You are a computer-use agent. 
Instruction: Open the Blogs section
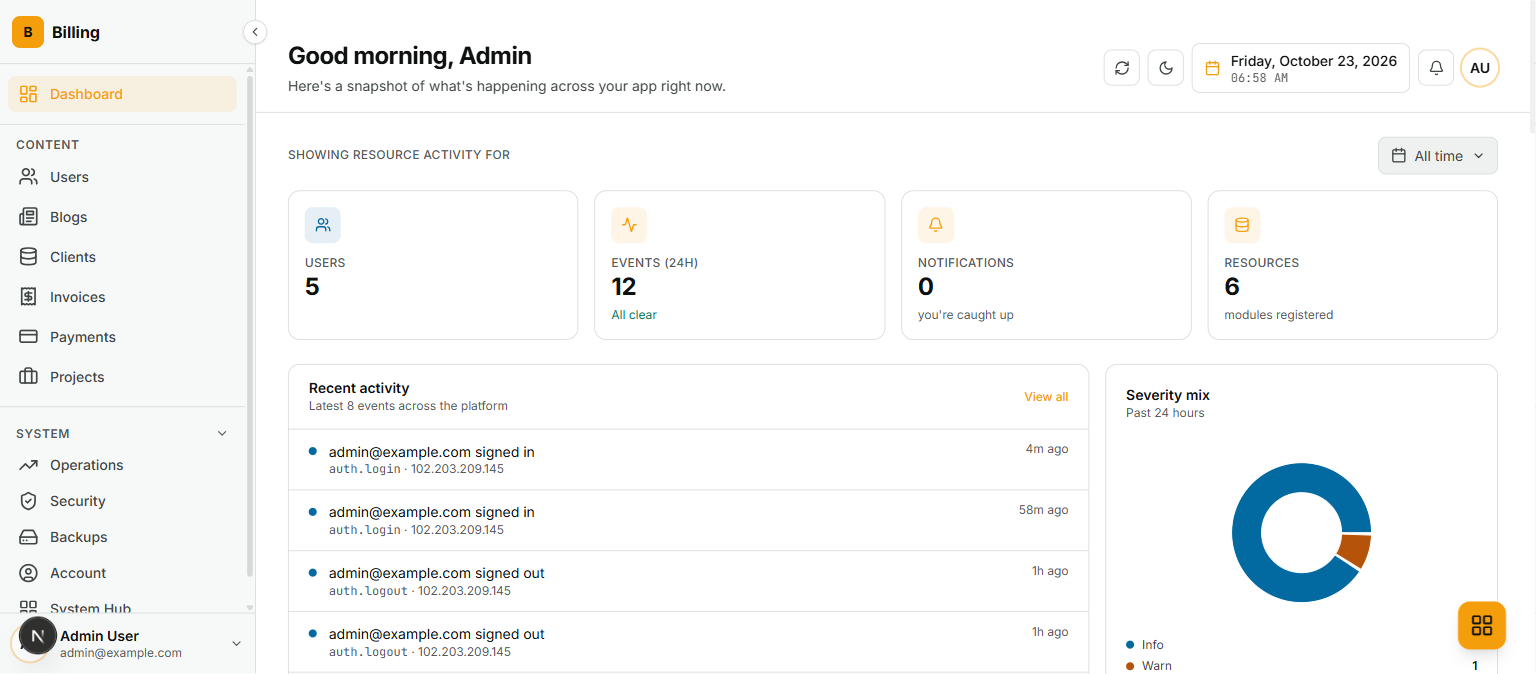coord(122,217)
